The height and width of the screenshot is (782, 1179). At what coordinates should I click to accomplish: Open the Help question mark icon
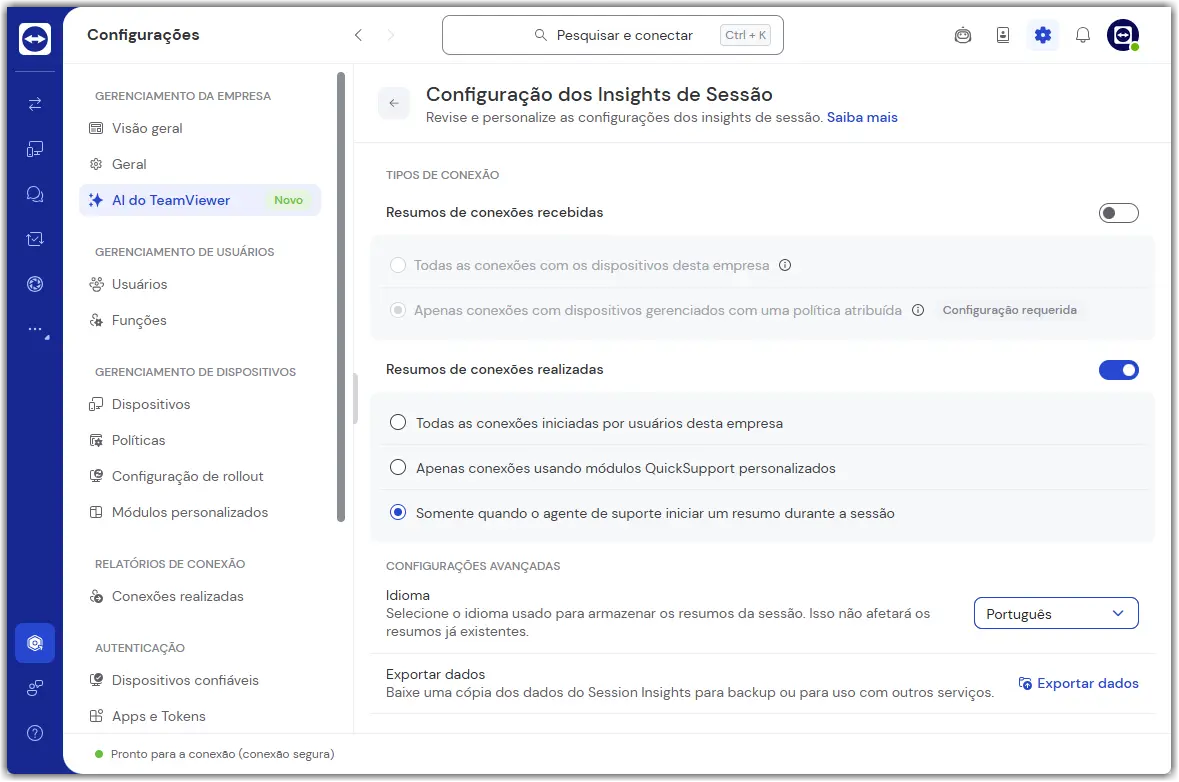click(x=35, y=733)
